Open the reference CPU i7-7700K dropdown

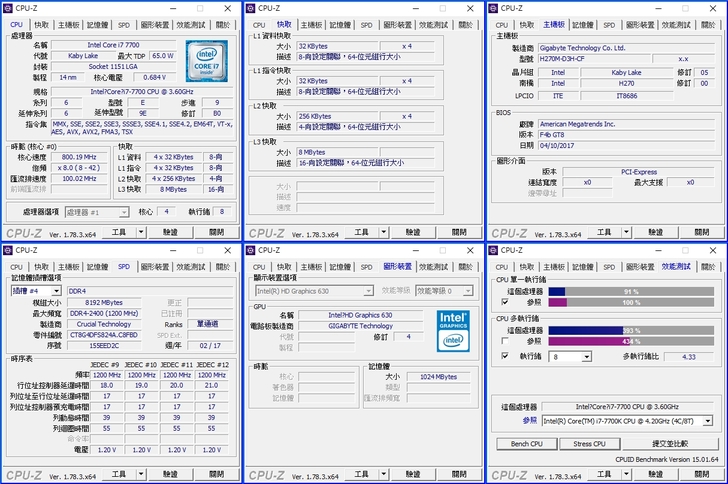pos(708,421)
